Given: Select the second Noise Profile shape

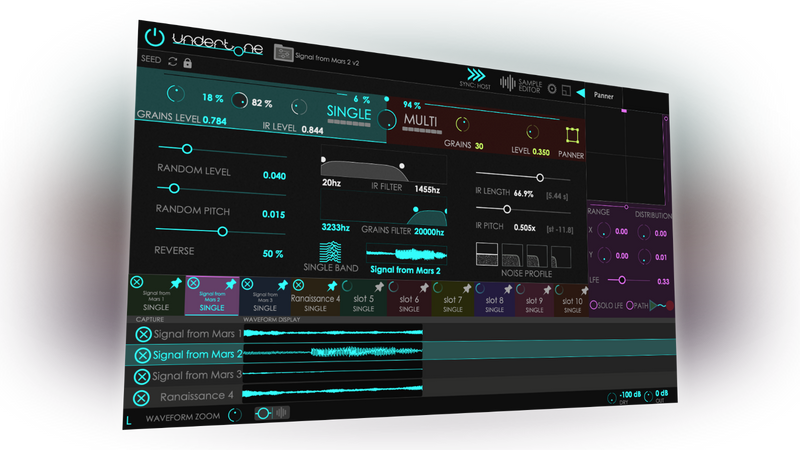Looking at the screenshot, I should 512,255.
